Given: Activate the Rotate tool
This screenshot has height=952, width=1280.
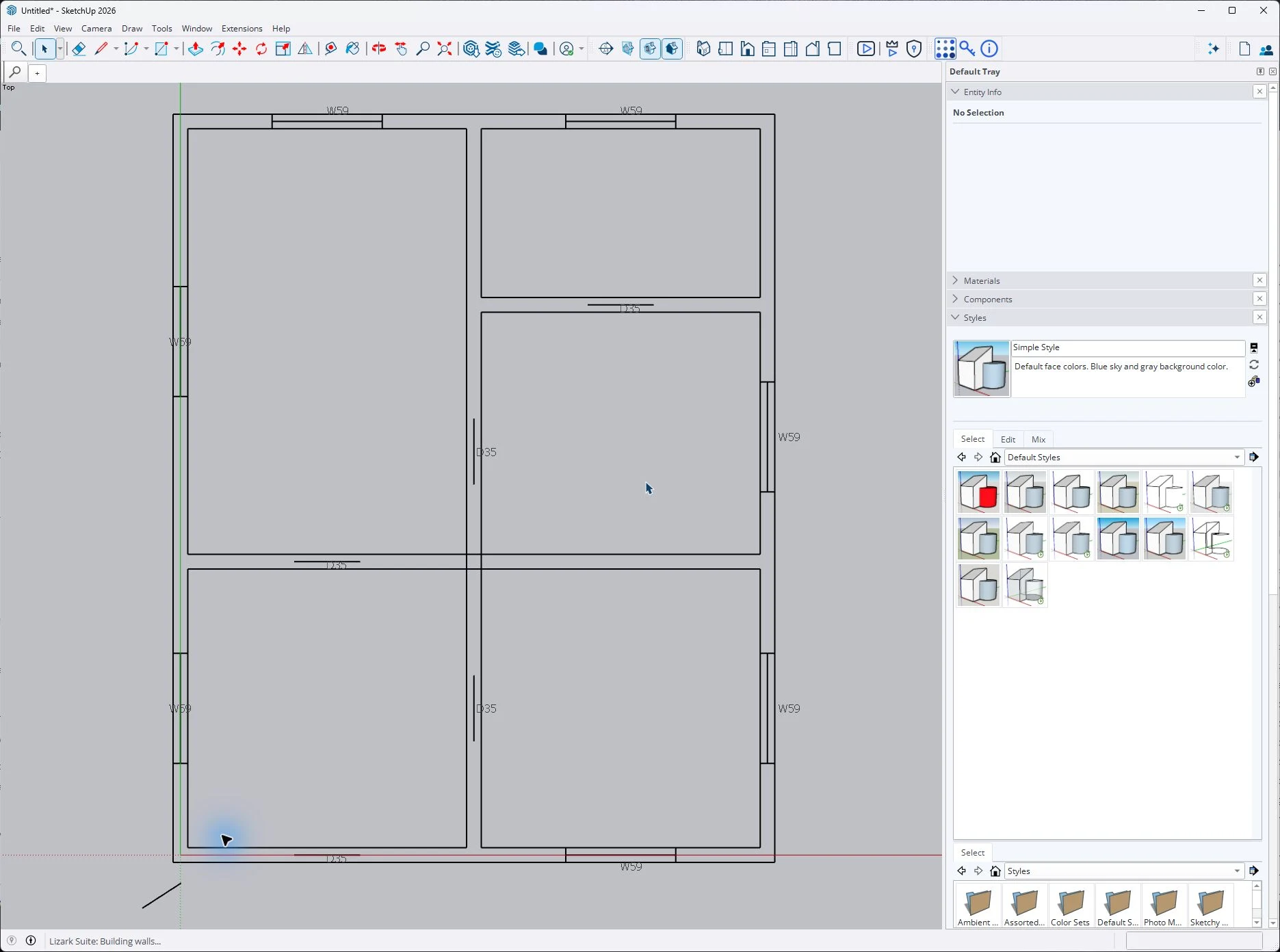Looking at the screenshot, I should click(x=261, y=49).
